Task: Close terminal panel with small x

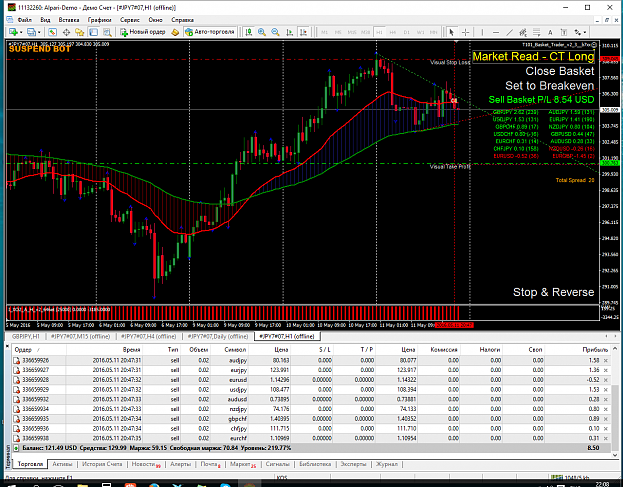Action: 8,347
